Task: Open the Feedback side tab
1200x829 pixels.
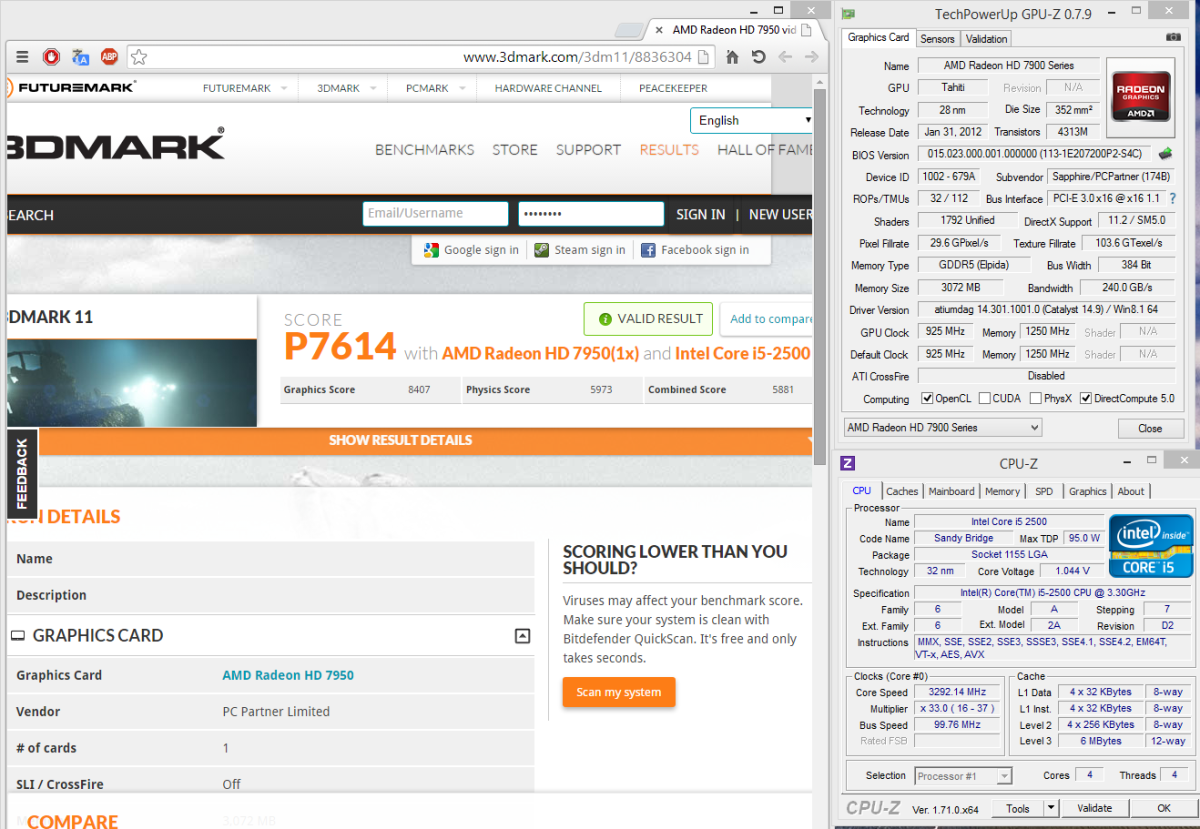Action: (22, 474)
